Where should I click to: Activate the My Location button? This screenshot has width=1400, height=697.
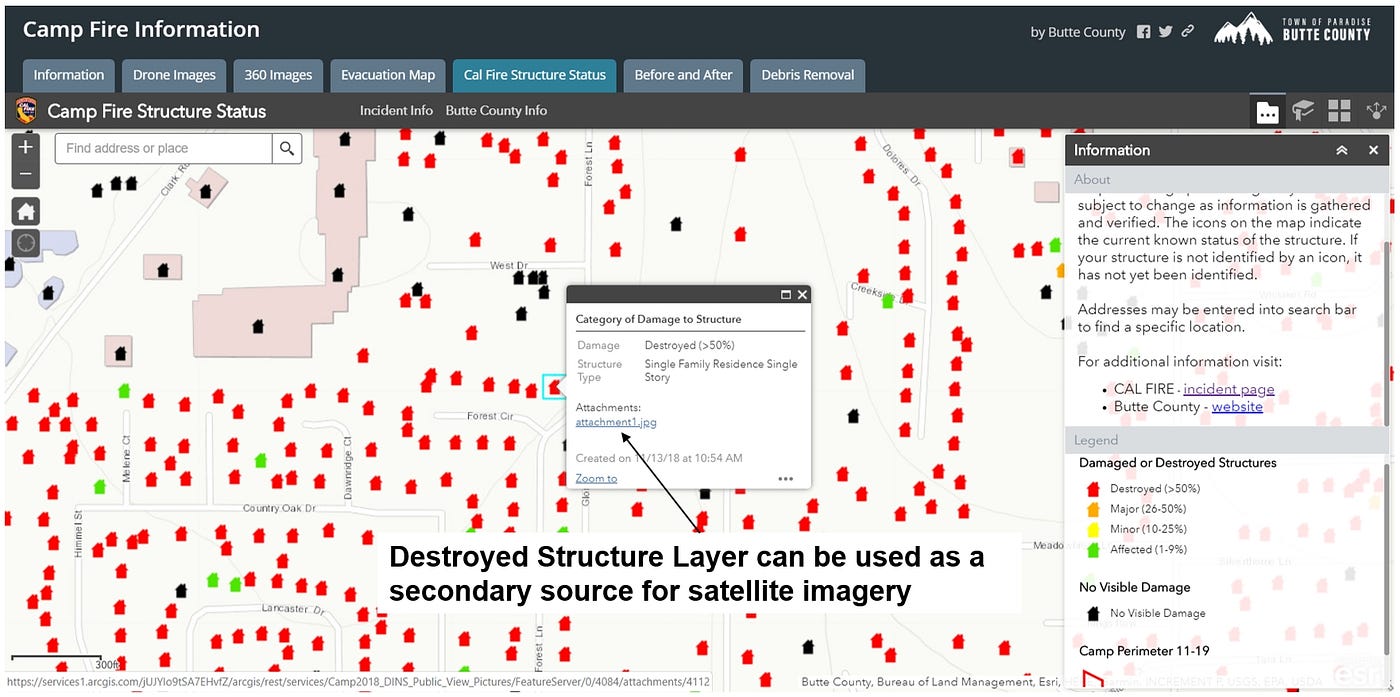(x=26, y=242)
